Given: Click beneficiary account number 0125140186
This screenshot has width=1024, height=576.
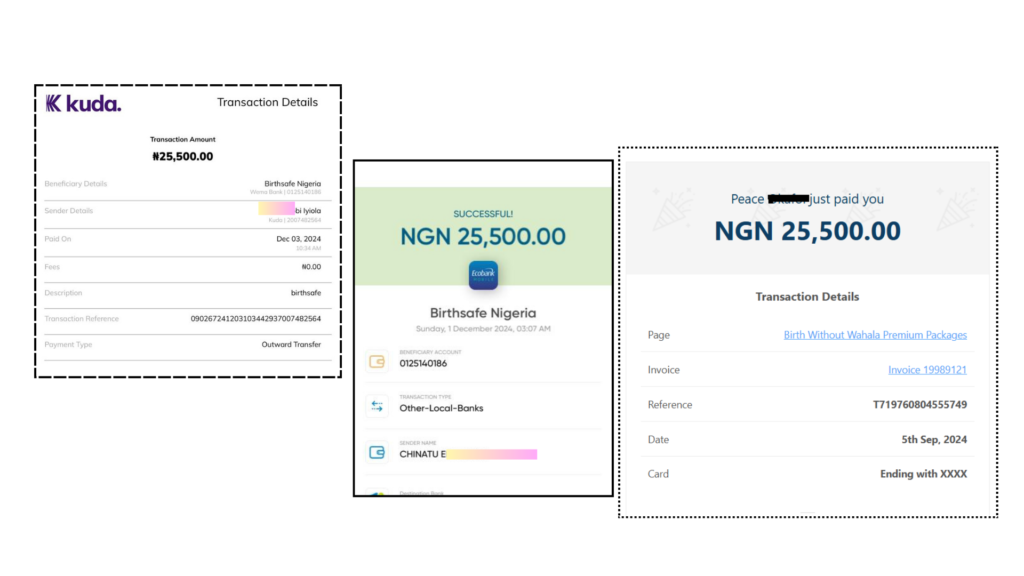Looking at the screenshot, I should (425, 363).
